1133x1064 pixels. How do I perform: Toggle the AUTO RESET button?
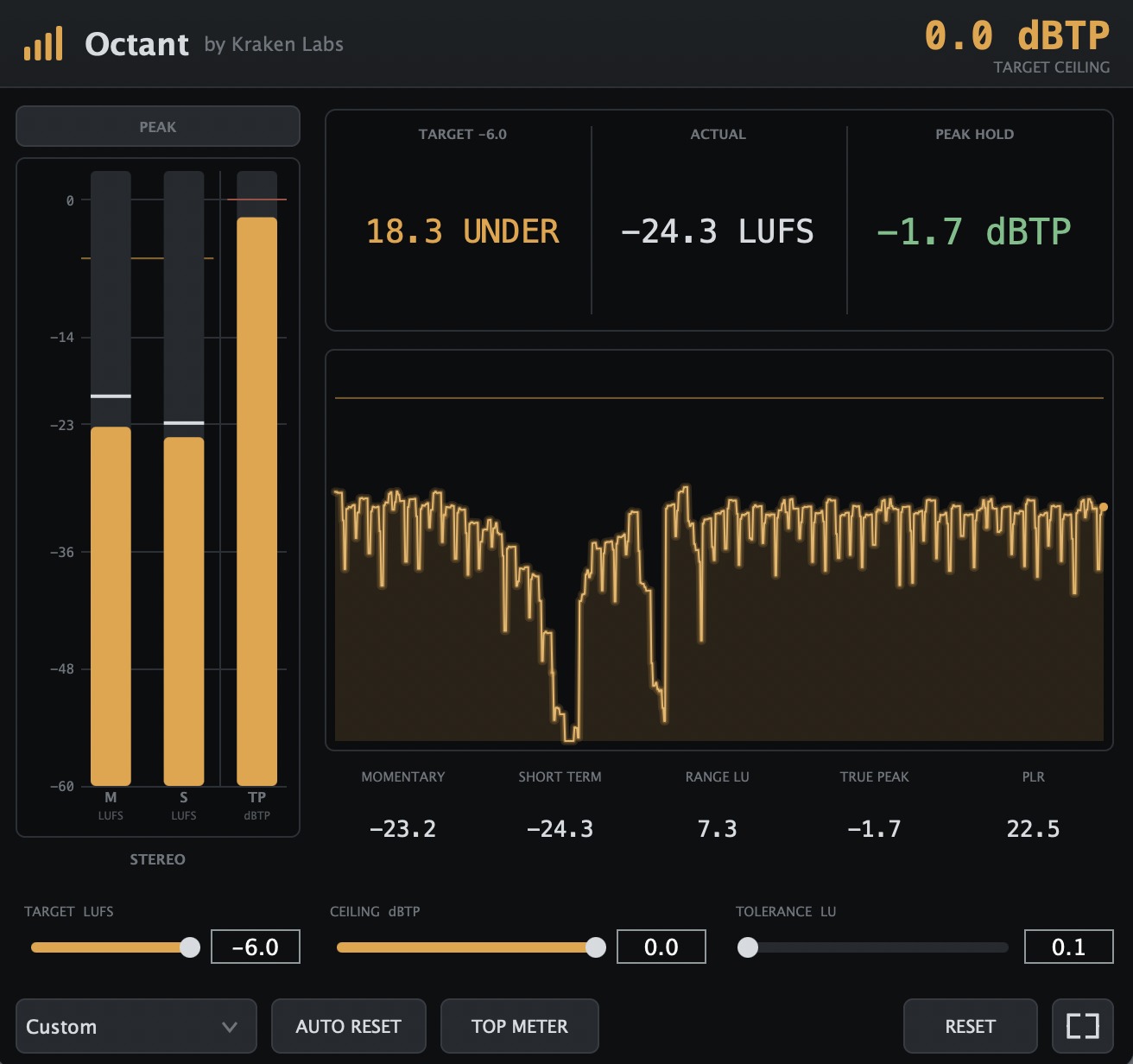348,1026
